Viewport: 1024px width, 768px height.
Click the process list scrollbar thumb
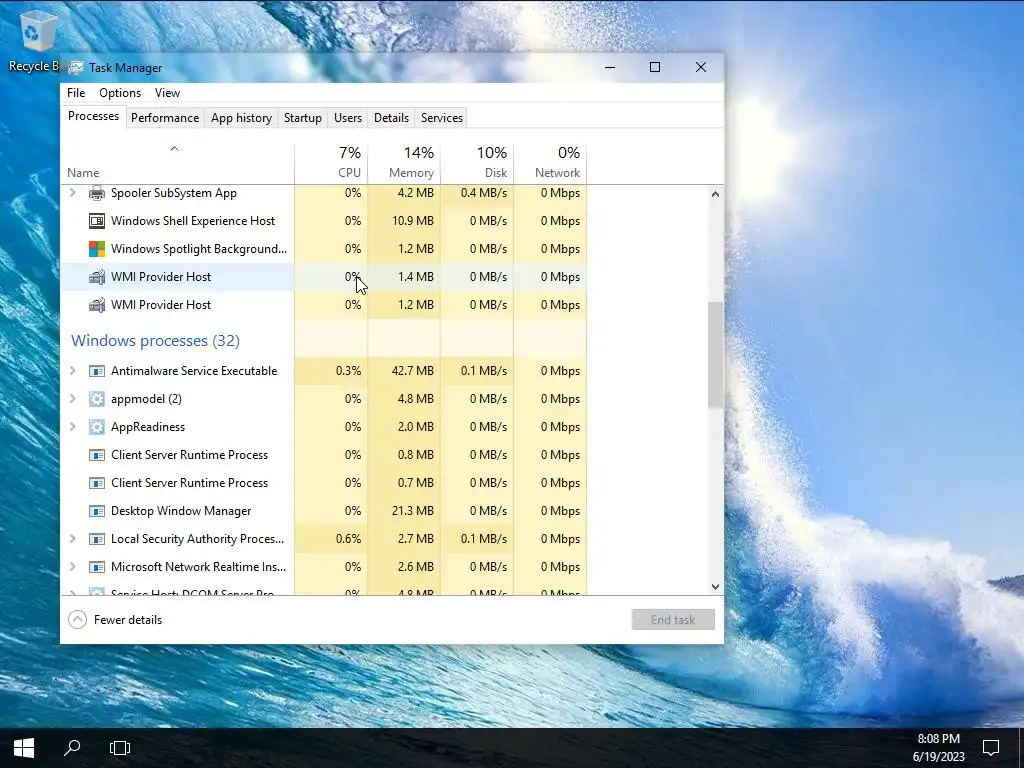tap(715, 355)
